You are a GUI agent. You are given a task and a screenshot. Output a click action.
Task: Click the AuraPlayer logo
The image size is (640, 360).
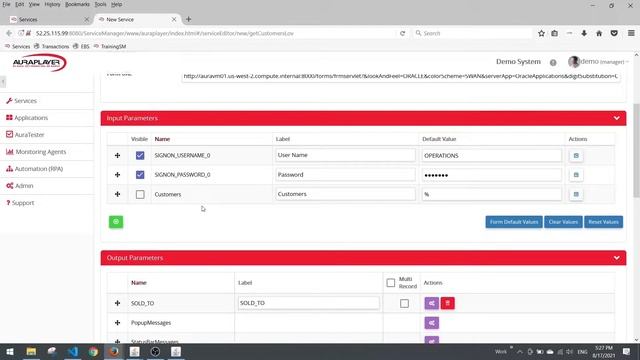[39, 62]
